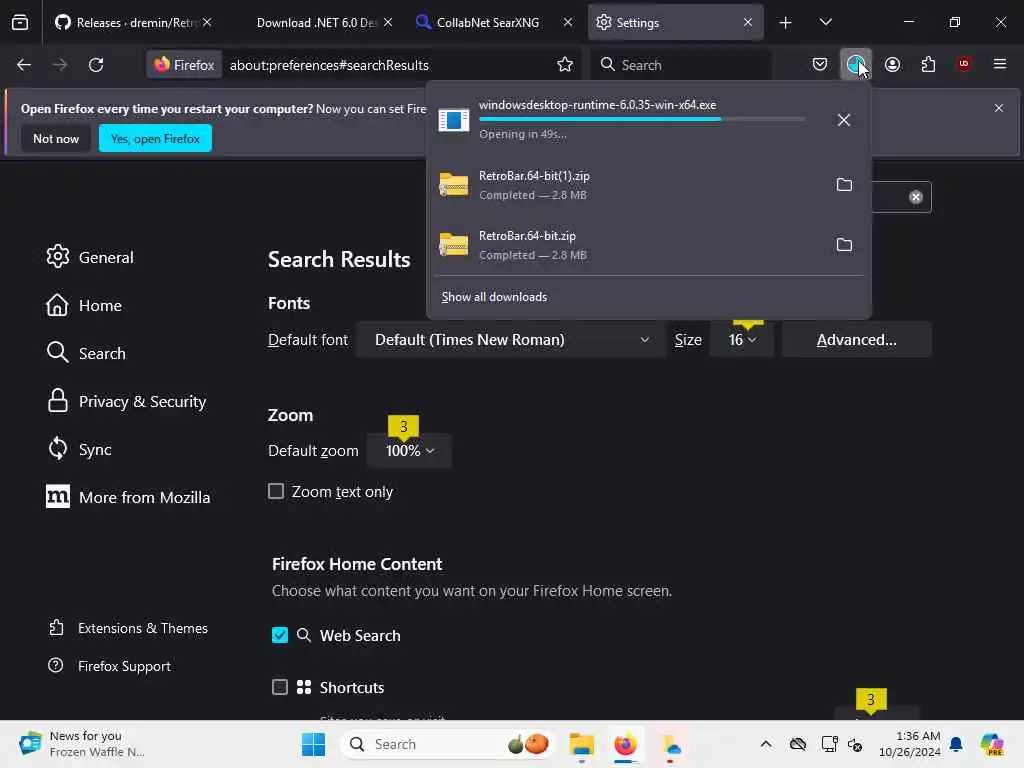Open Home settings category

84,306
